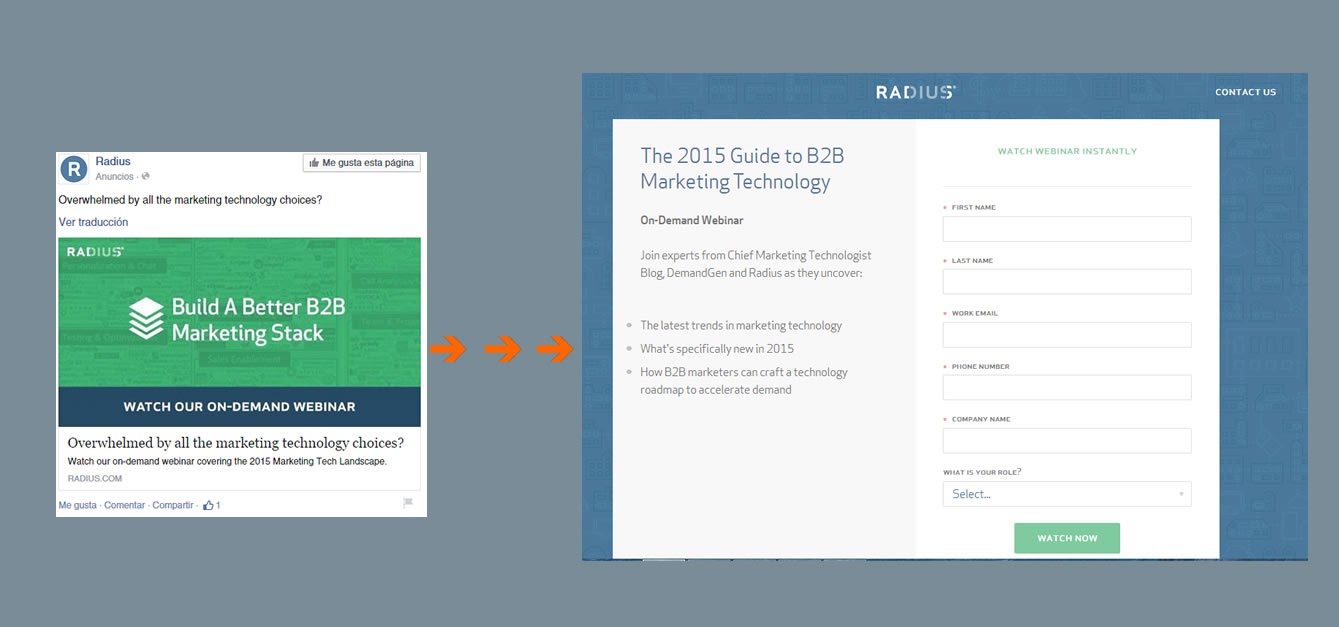Click the Radius logo on landing page header
This screenshot has width=1339, height=627.
click(916, 92)
